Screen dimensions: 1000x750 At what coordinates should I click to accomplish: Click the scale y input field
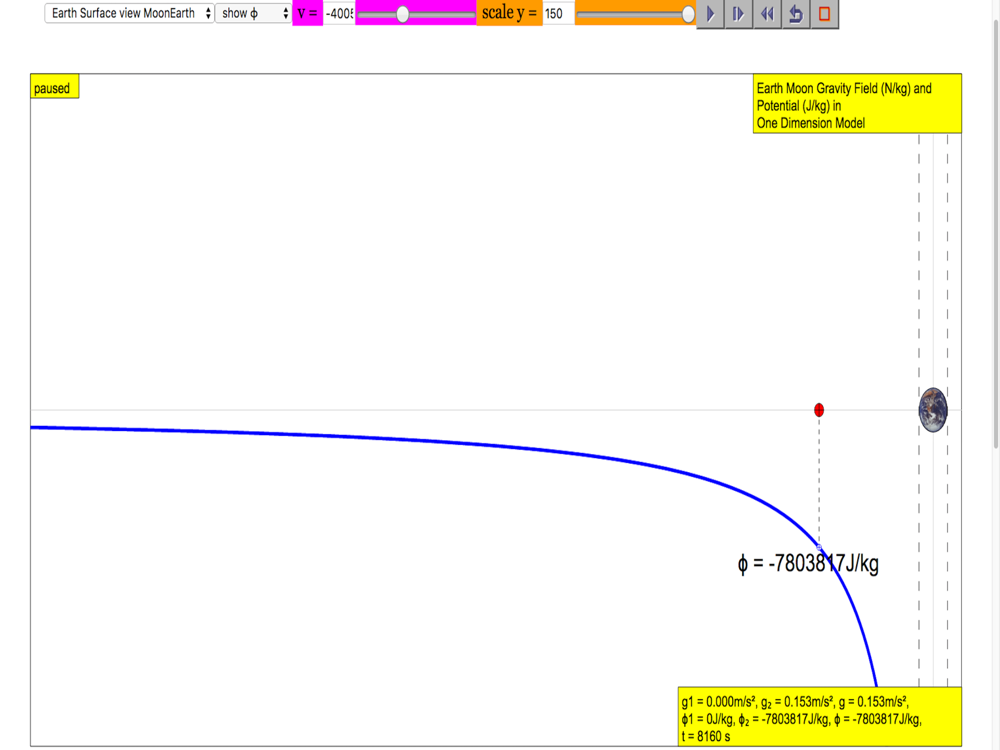(558, 13)
